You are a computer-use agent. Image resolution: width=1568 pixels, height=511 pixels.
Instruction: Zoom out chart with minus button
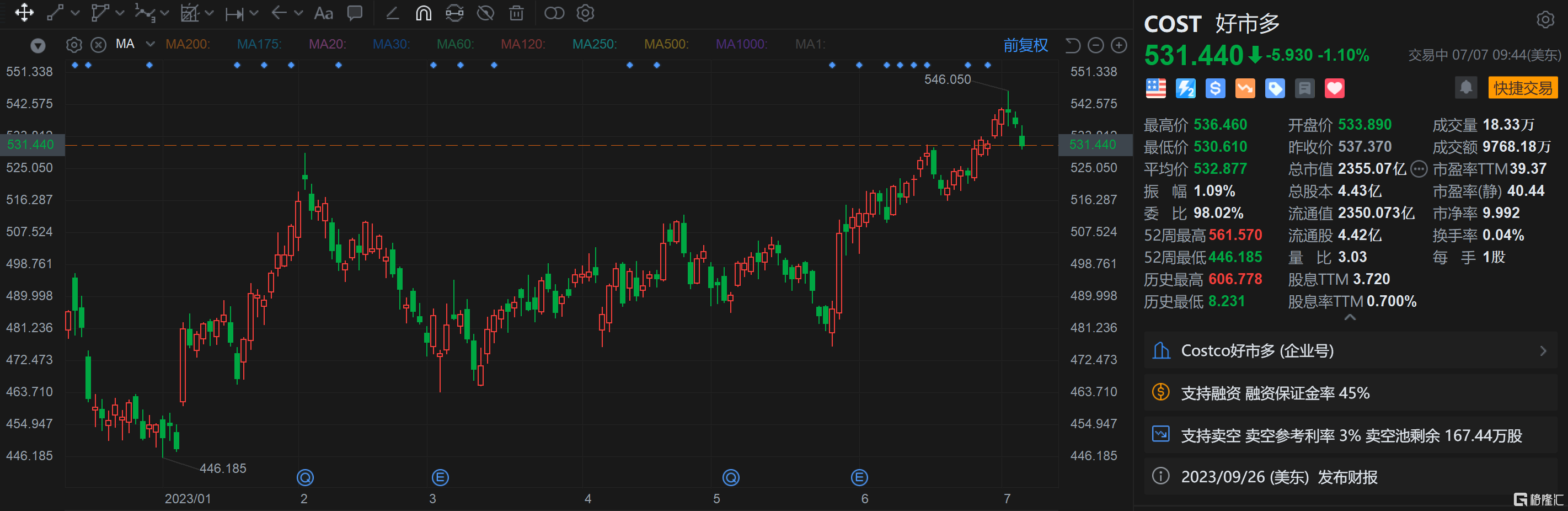tap(1096, 45)
